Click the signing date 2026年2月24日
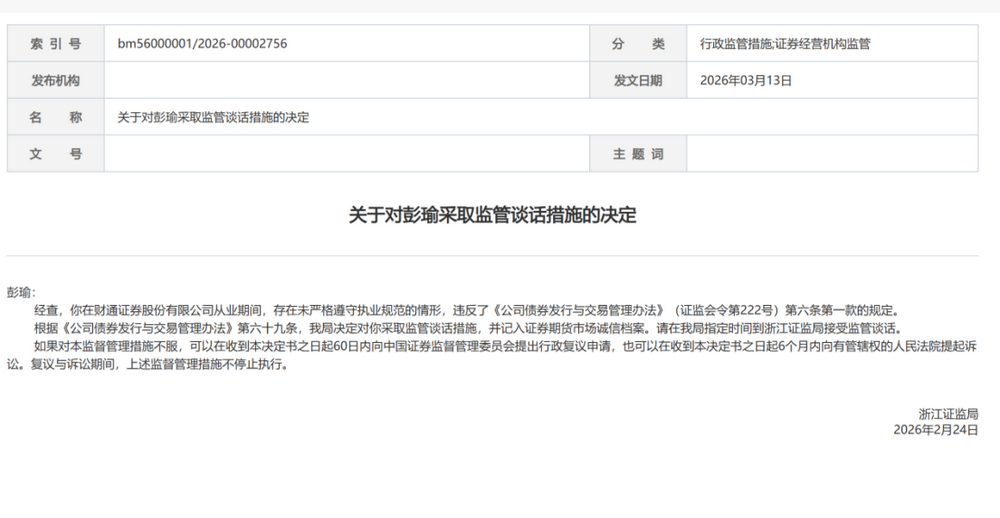This screenshot has height=518, width=1000. [x=936, y=429]
